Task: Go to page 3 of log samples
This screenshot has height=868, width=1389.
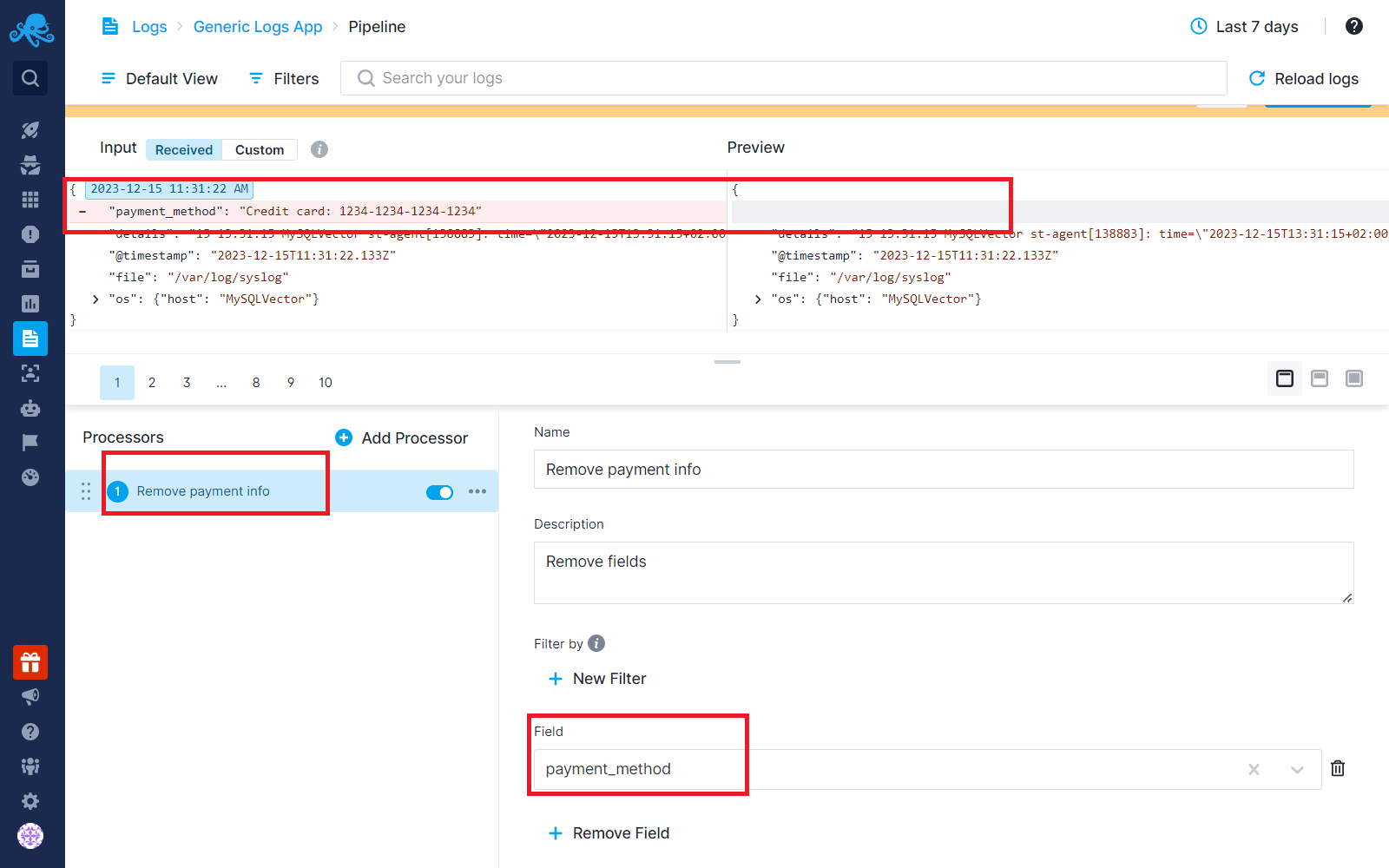Action: 187,383
